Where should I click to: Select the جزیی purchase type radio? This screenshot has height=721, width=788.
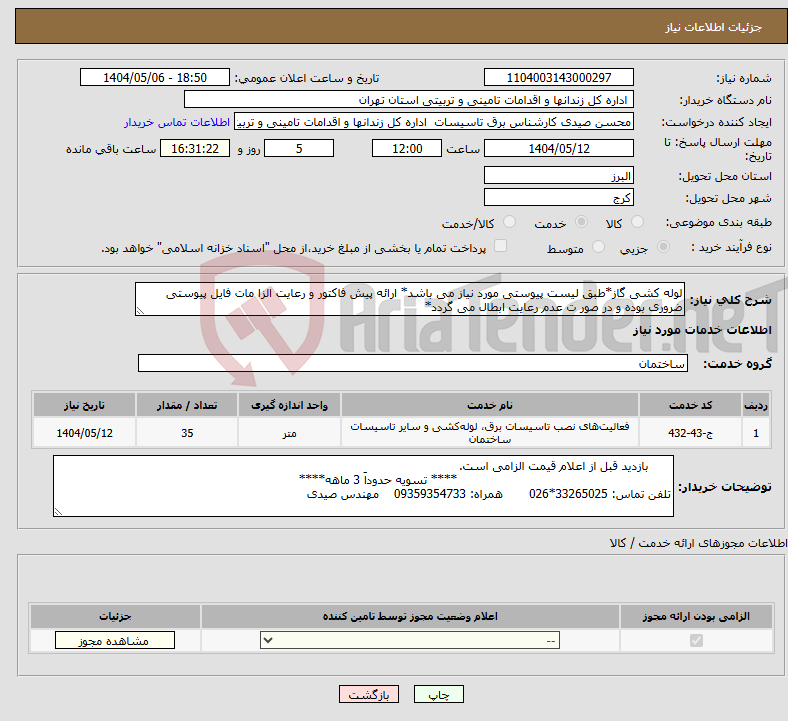(x=663, y=247)
